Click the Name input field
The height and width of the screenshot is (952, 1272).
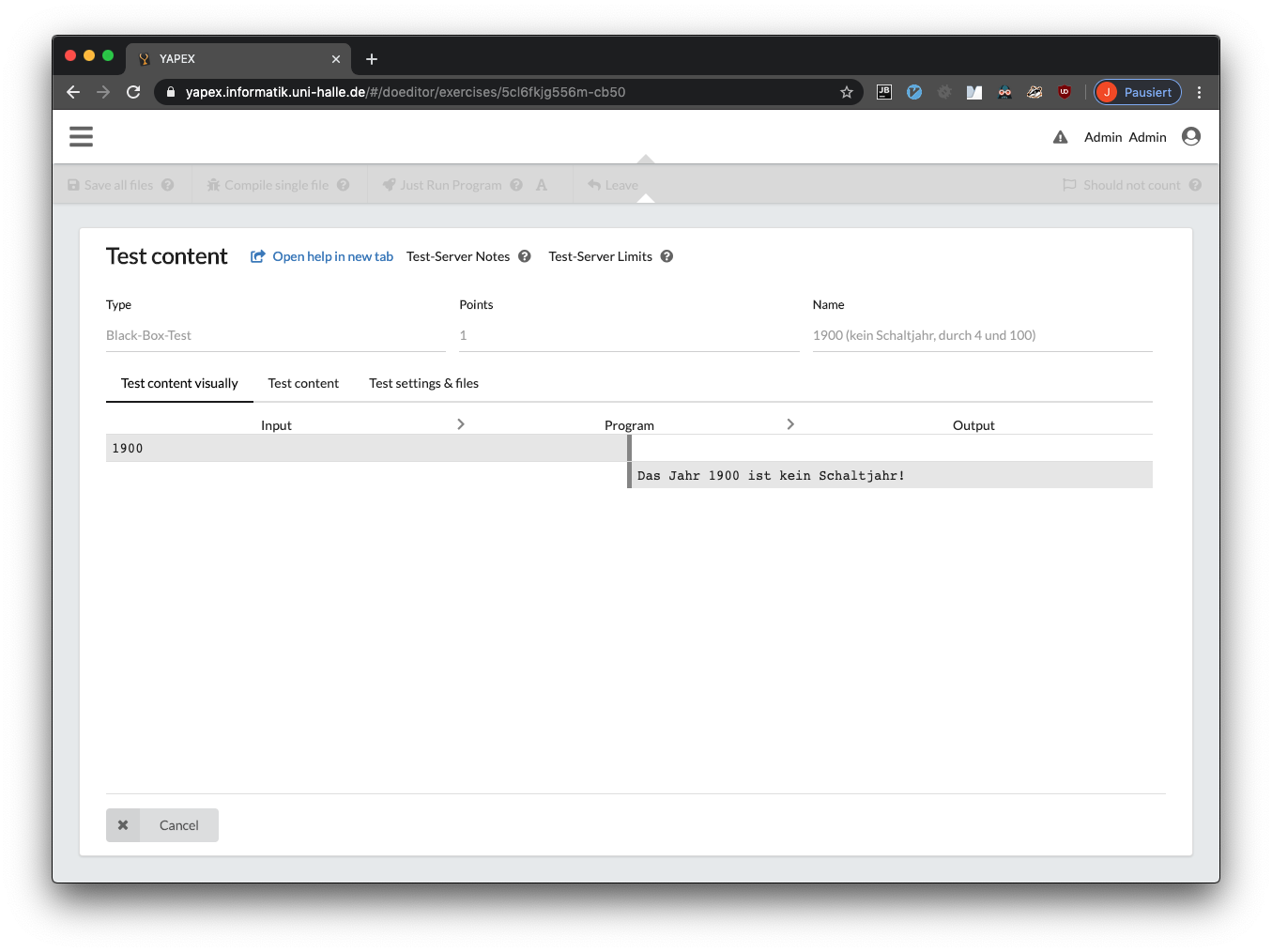(x=982, y=335)
